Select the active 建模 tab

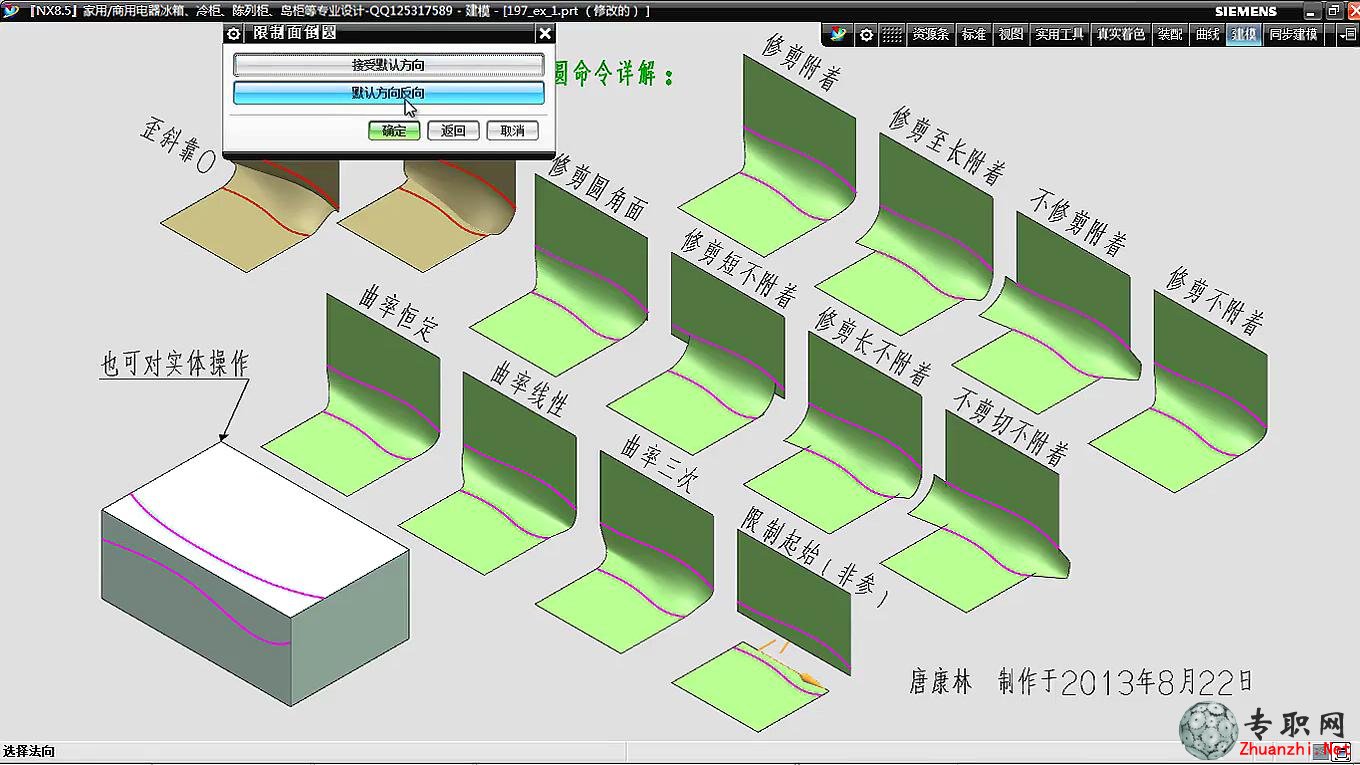point(1244,35)
